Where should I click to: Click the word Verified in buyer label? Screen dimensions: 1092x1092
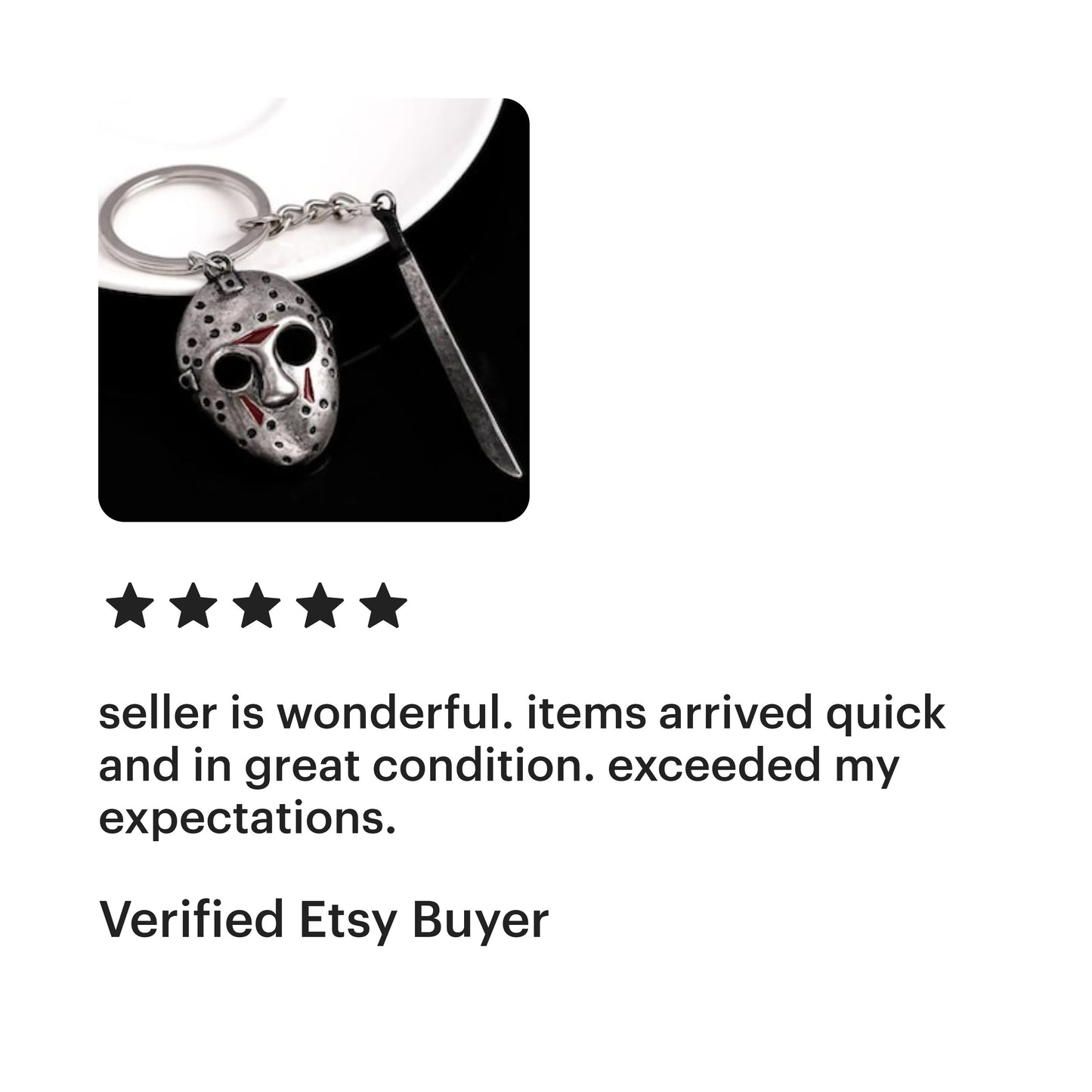click(x=191, y=919)
